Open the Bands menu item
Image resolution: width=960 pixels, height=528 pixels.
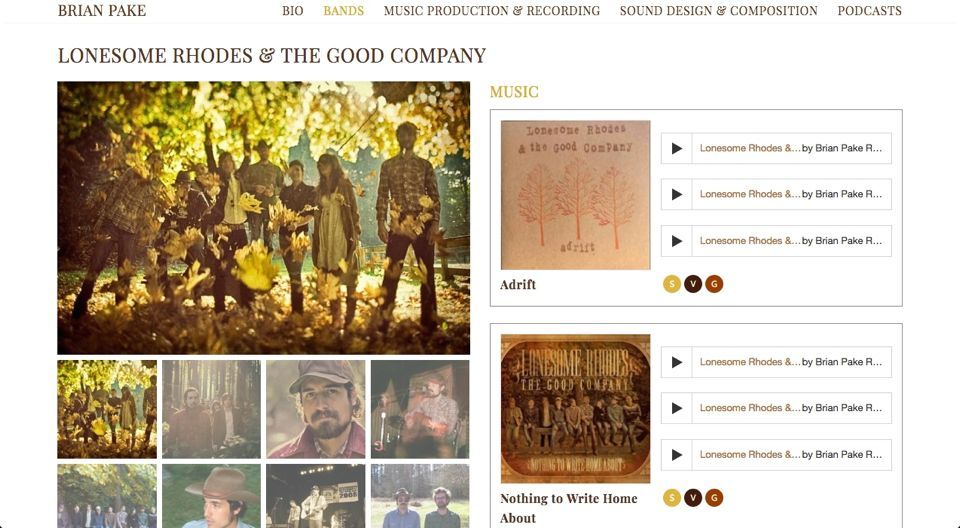(343, 11)
